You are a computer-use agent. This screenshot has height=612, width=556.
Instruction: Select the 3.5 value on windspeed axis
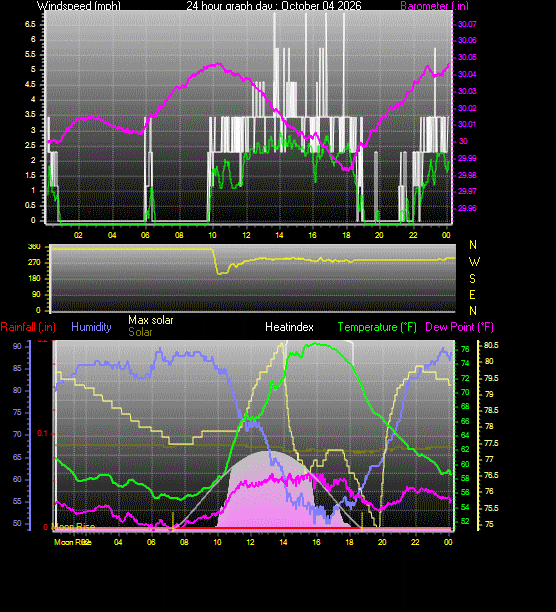(x=30, y=114)
